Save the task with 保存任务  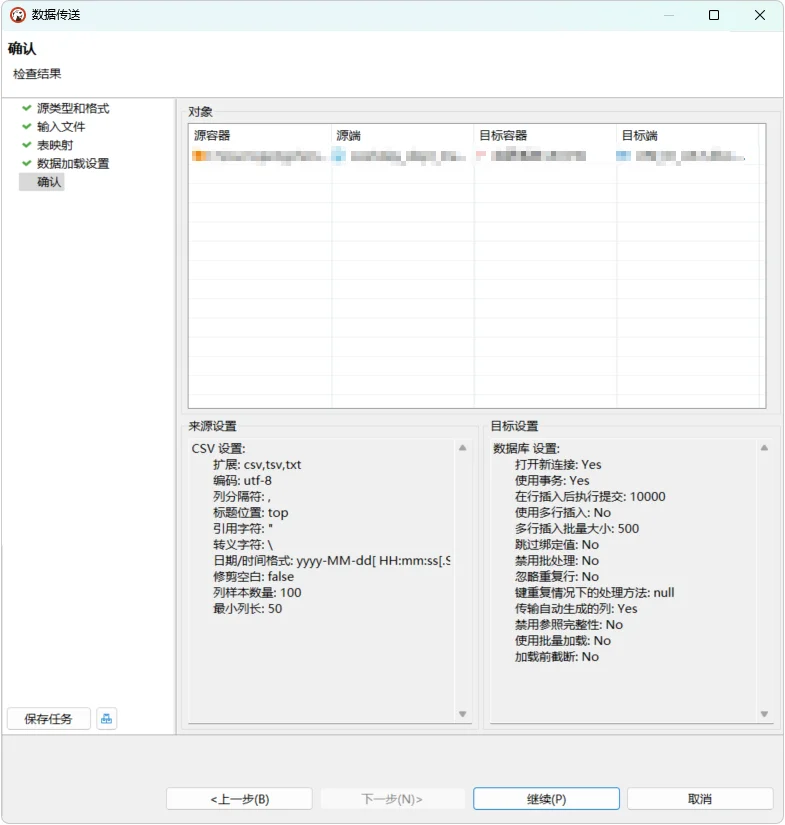click(x=48, y=719)
